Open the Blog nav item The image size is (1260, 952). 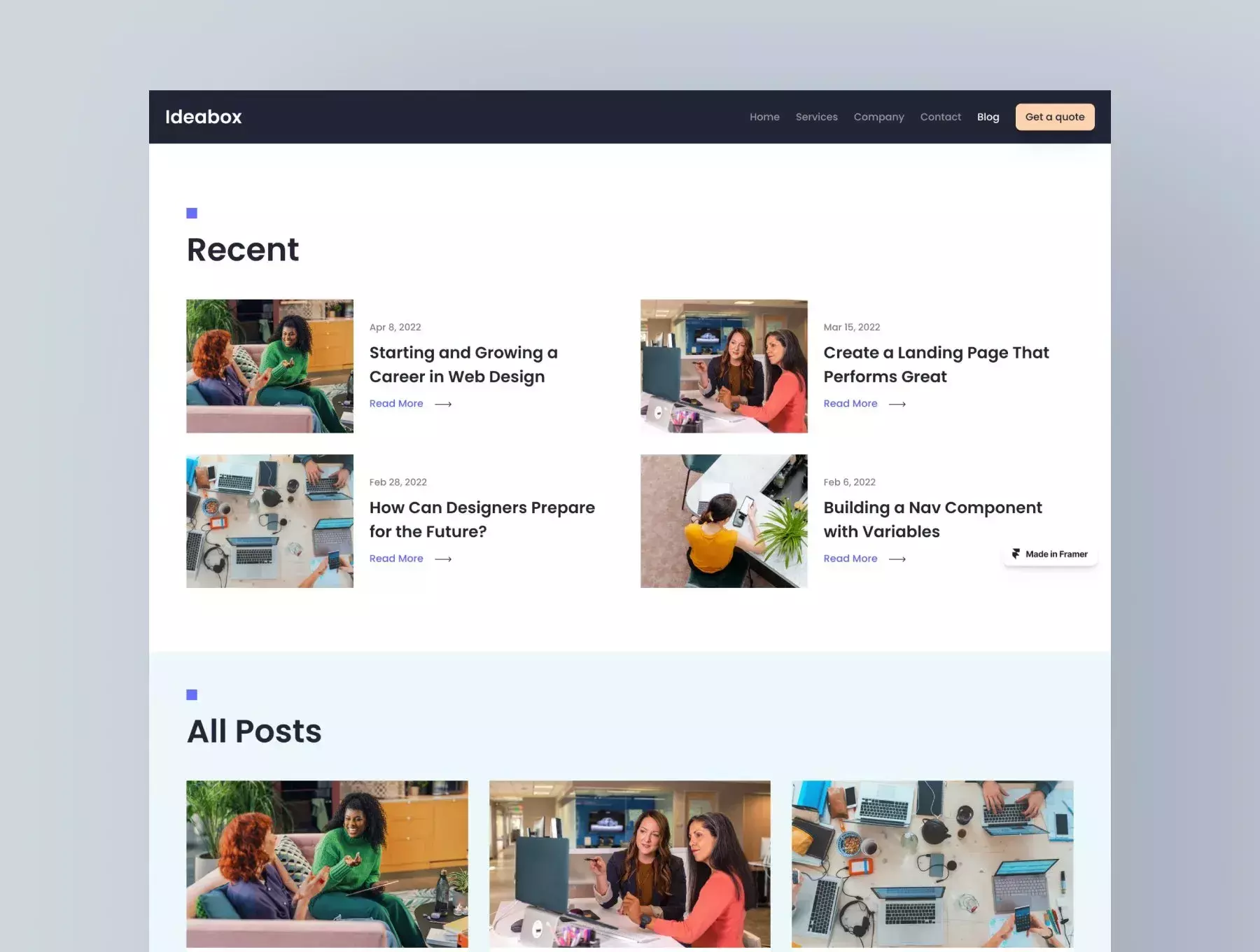point(988,117)
